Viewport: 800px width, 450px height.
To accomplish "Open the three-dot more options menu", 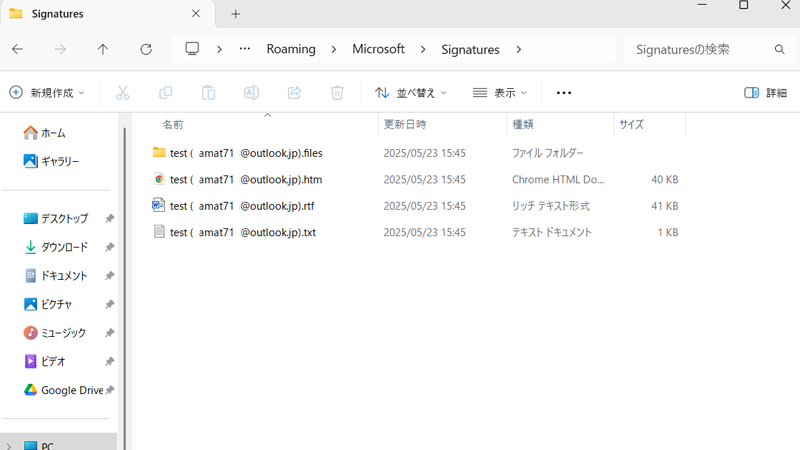I will tap(564, 93).
